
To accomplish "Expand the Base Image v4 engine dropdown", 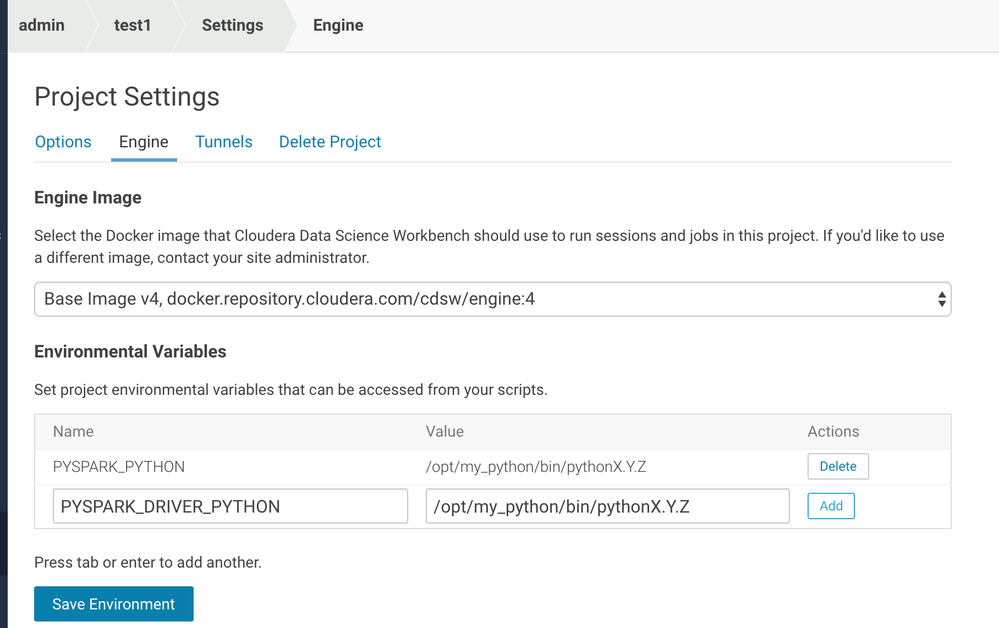I will coord(492,299).
